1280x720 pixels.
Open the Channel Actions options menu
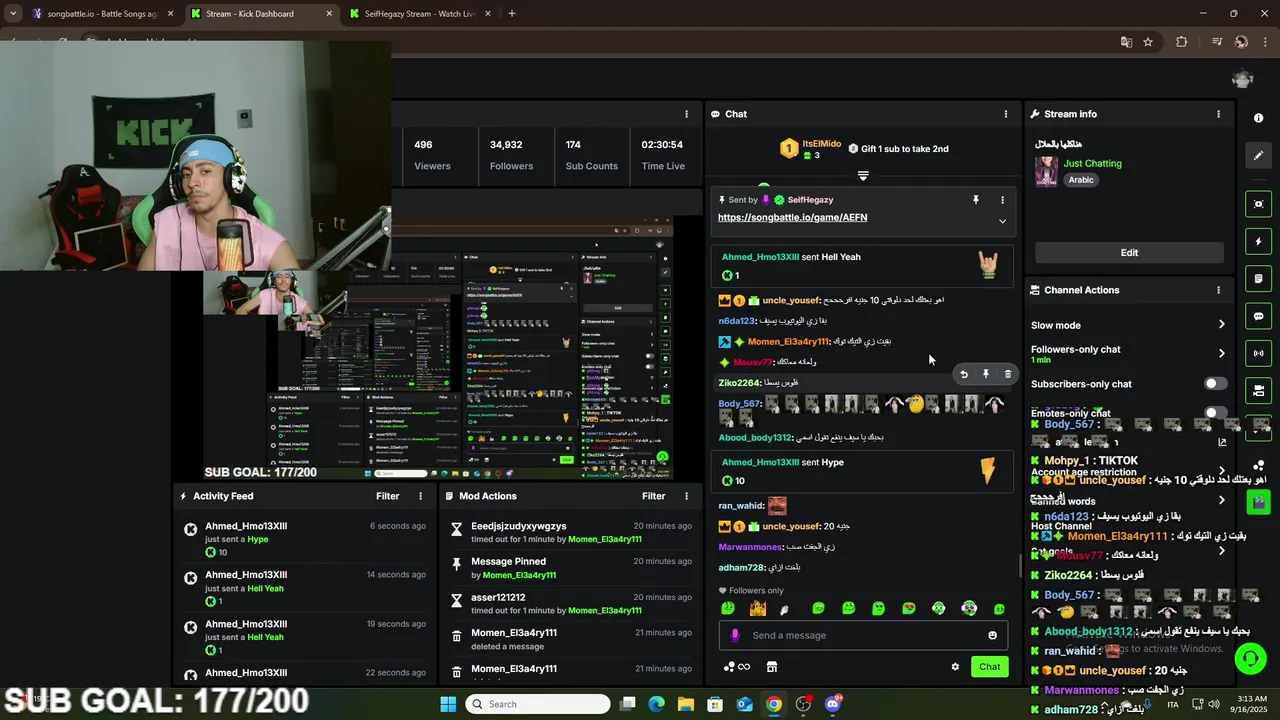point(1218,290)
